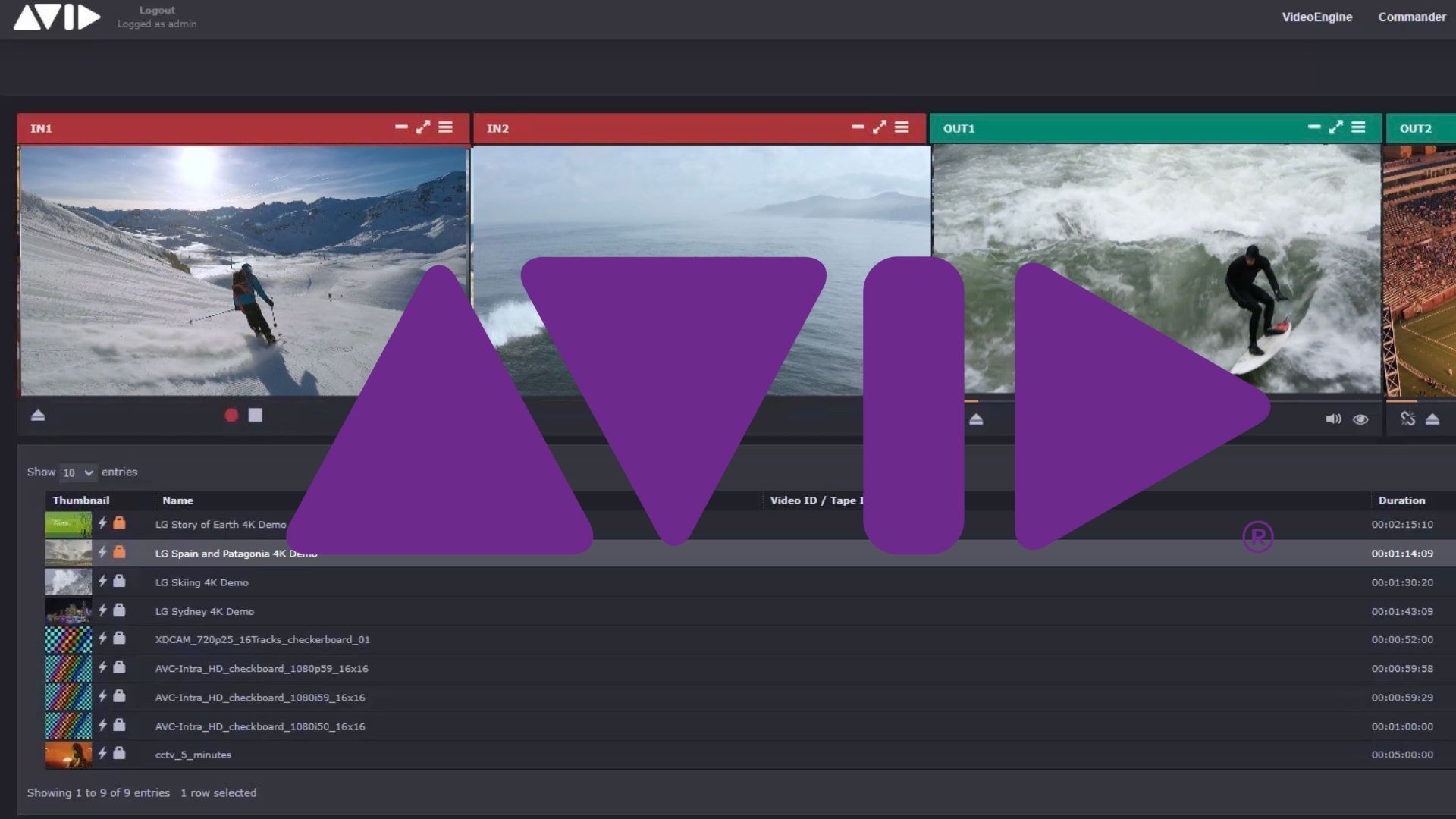This screenshot has height=819, width=1456.
Task: Open the IN2 hamburger menu
Action: 902,127
